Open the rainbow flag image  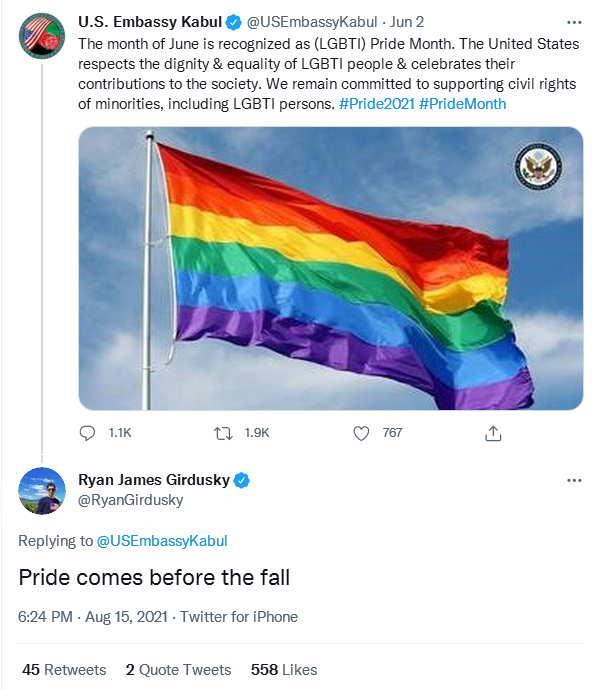pos(330,268)
